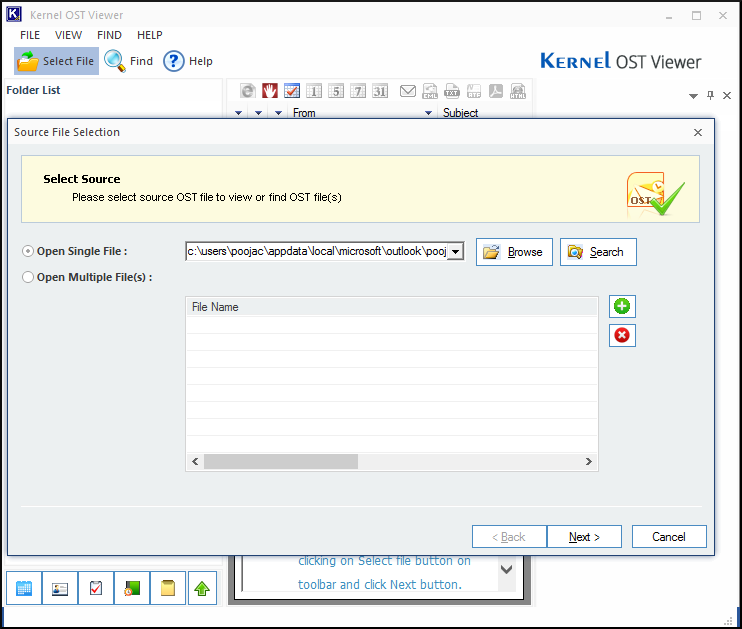Expand the third column filter arrow left of From
This screenshot has height=629, width=742.
click(x=278, y=113)
